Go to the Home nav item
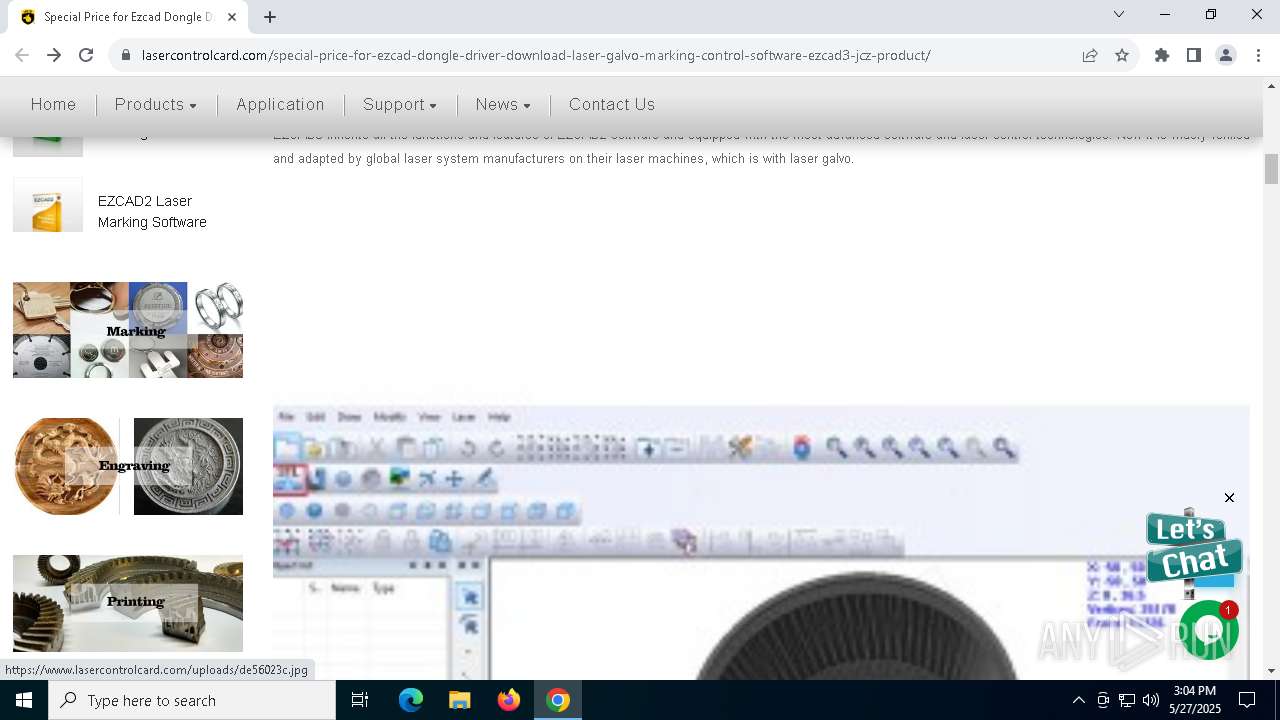This screenshot has height=720, width=1280. click(x=53, y=104)
